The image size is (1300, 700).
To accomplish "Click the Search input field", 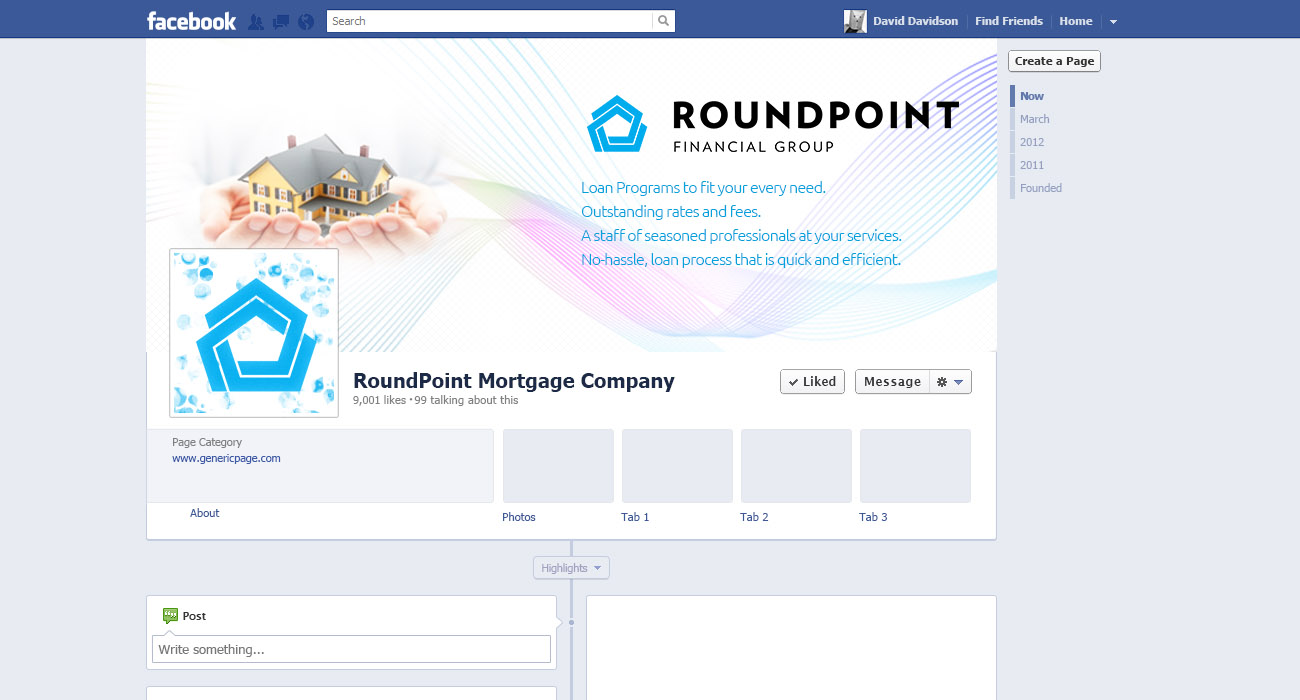I will (x=490, y=21).
